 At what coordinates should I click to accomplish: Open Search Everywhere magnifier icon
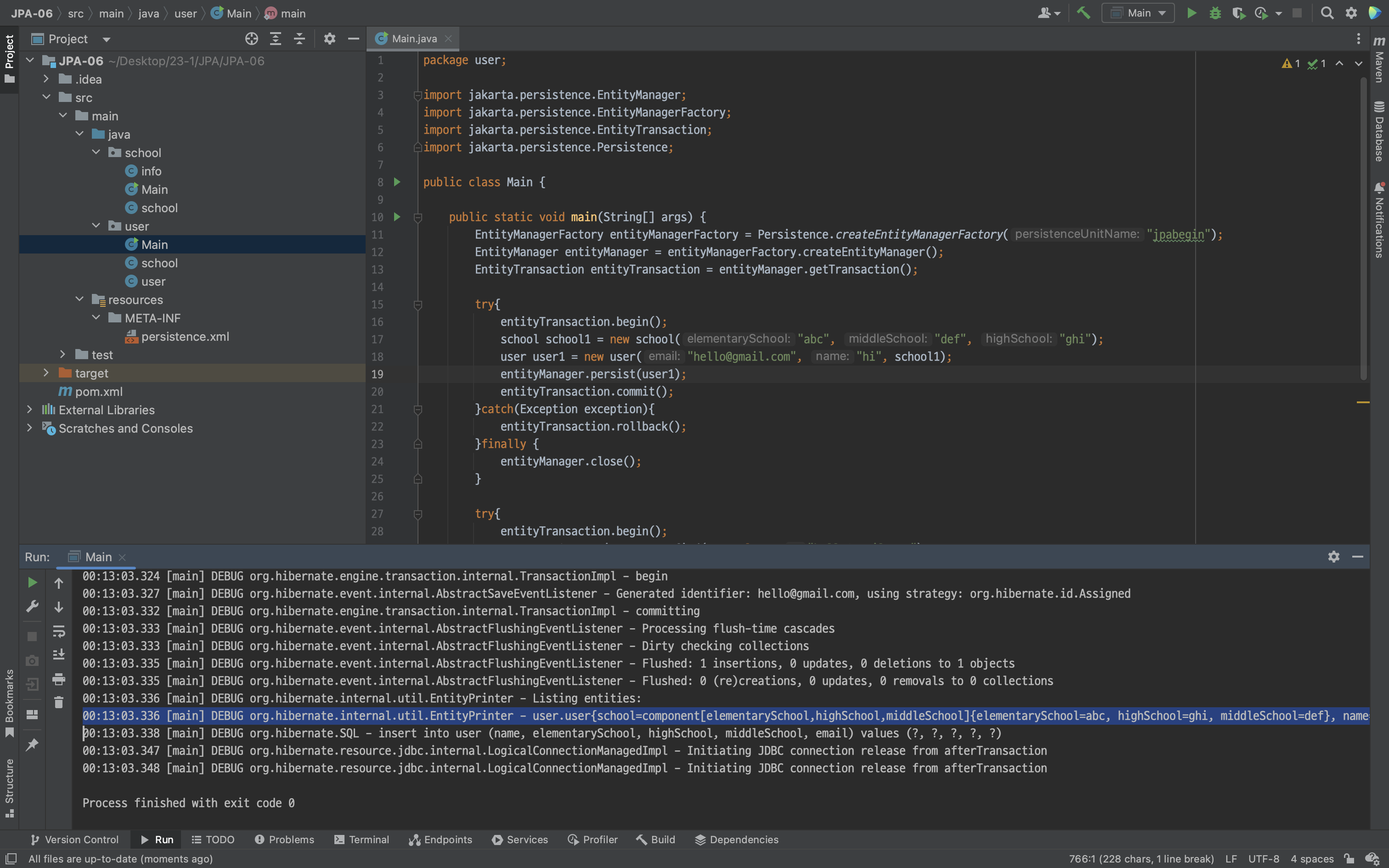tap(1327, 13)
